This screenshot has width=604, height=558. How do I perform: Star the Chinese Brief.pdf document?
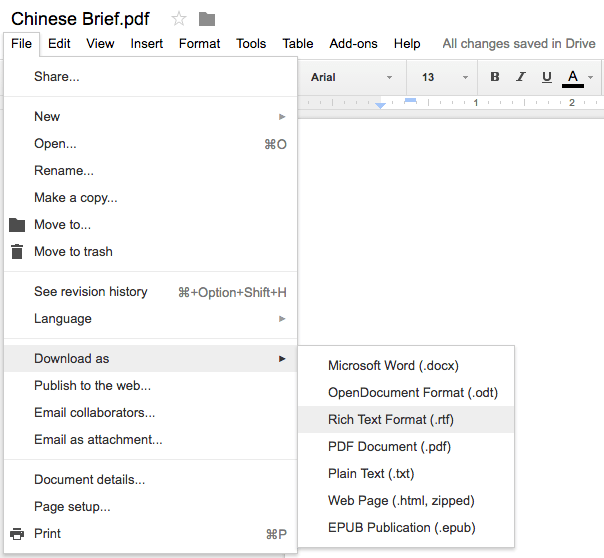pyautogui.click(x=179, y=19)
